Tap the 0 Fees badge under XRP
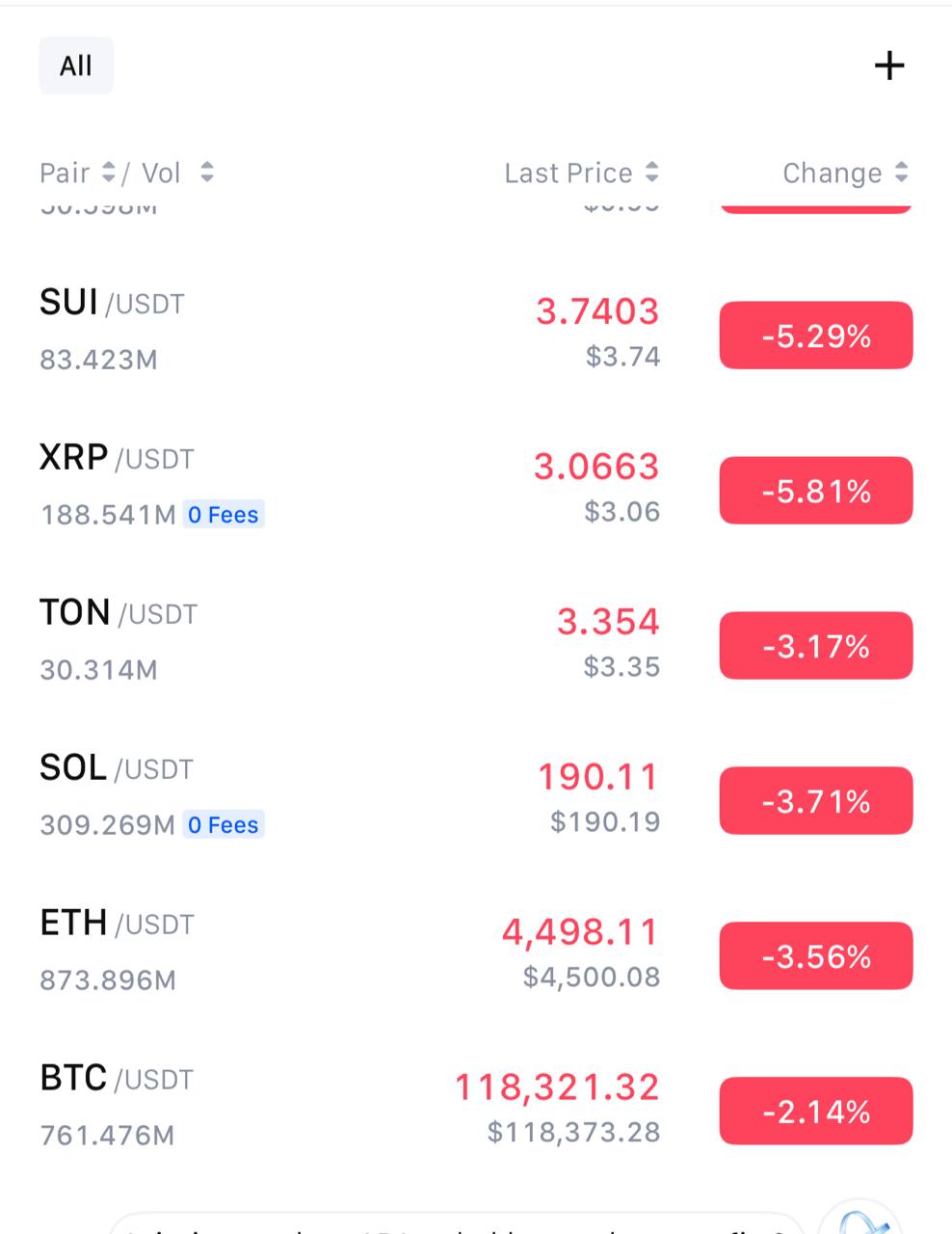 224,515
